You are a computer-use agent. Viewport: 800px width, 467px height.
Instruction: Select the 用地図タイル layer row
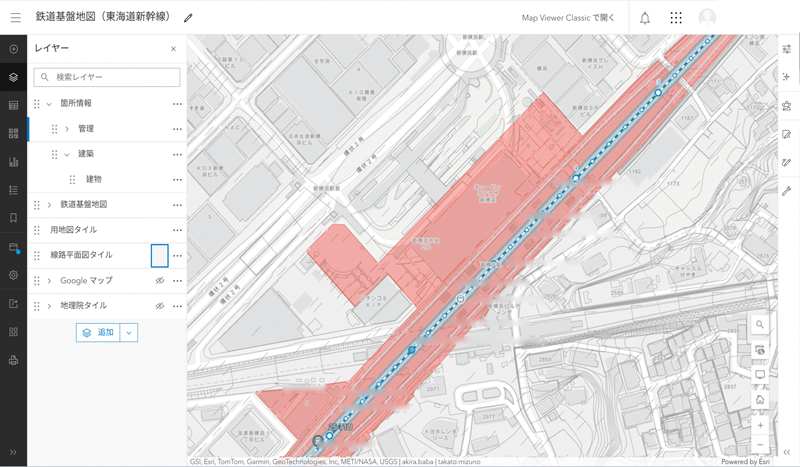107,230
